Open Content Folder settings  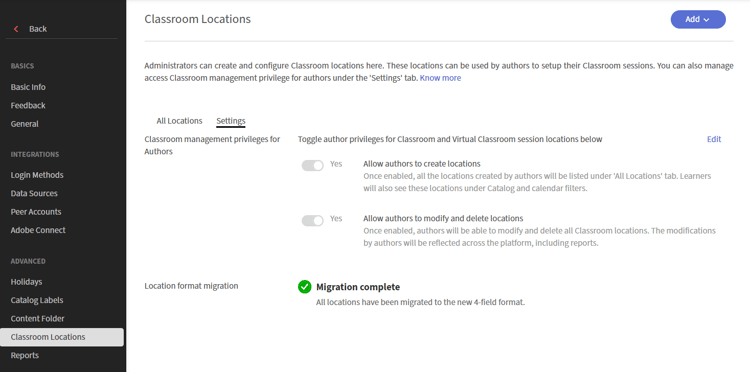pyautogui.click(x=37, y=318)
